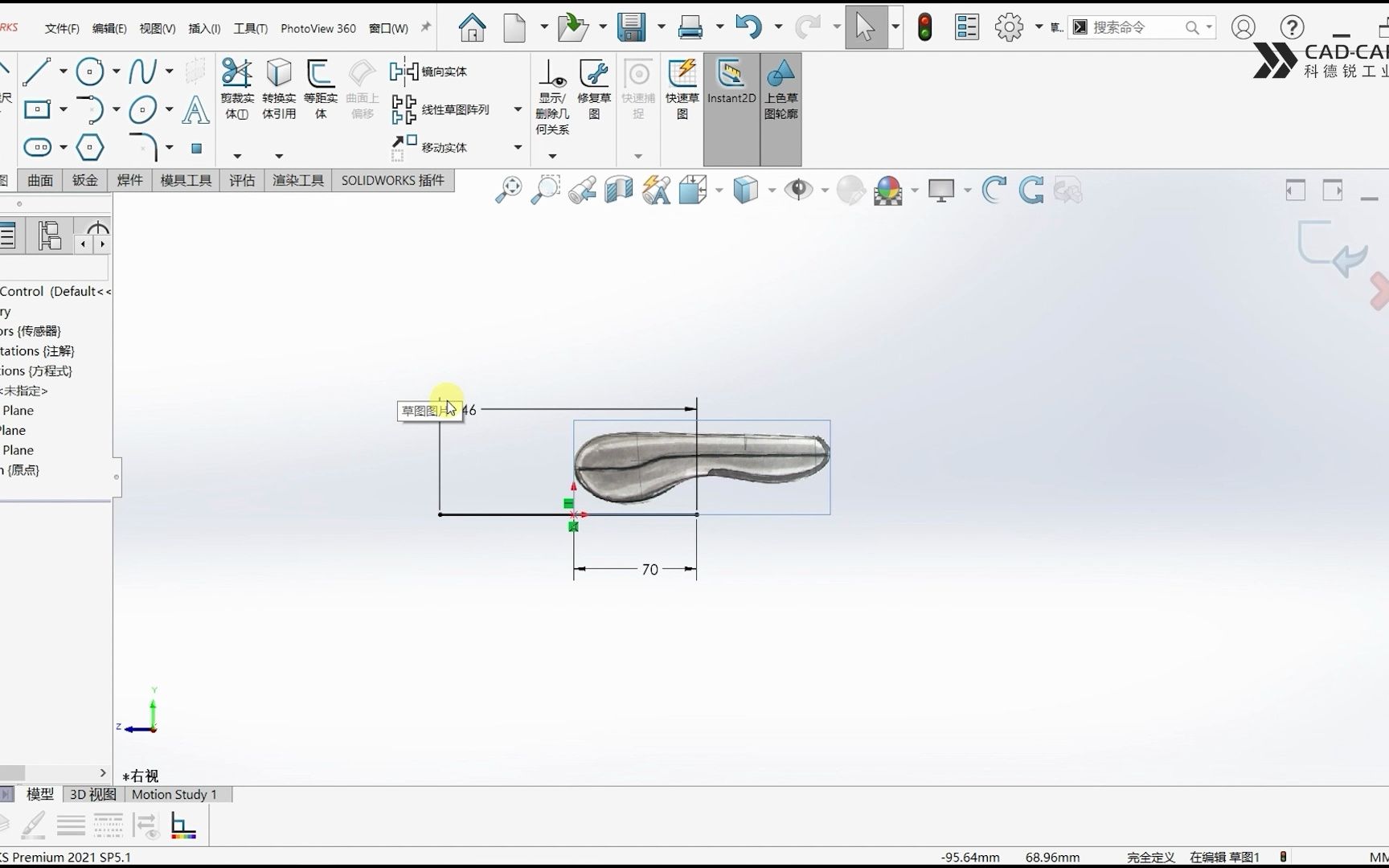Expand the Save button dropdown arrow
The image size is (1389, 868).
[661, 27]
